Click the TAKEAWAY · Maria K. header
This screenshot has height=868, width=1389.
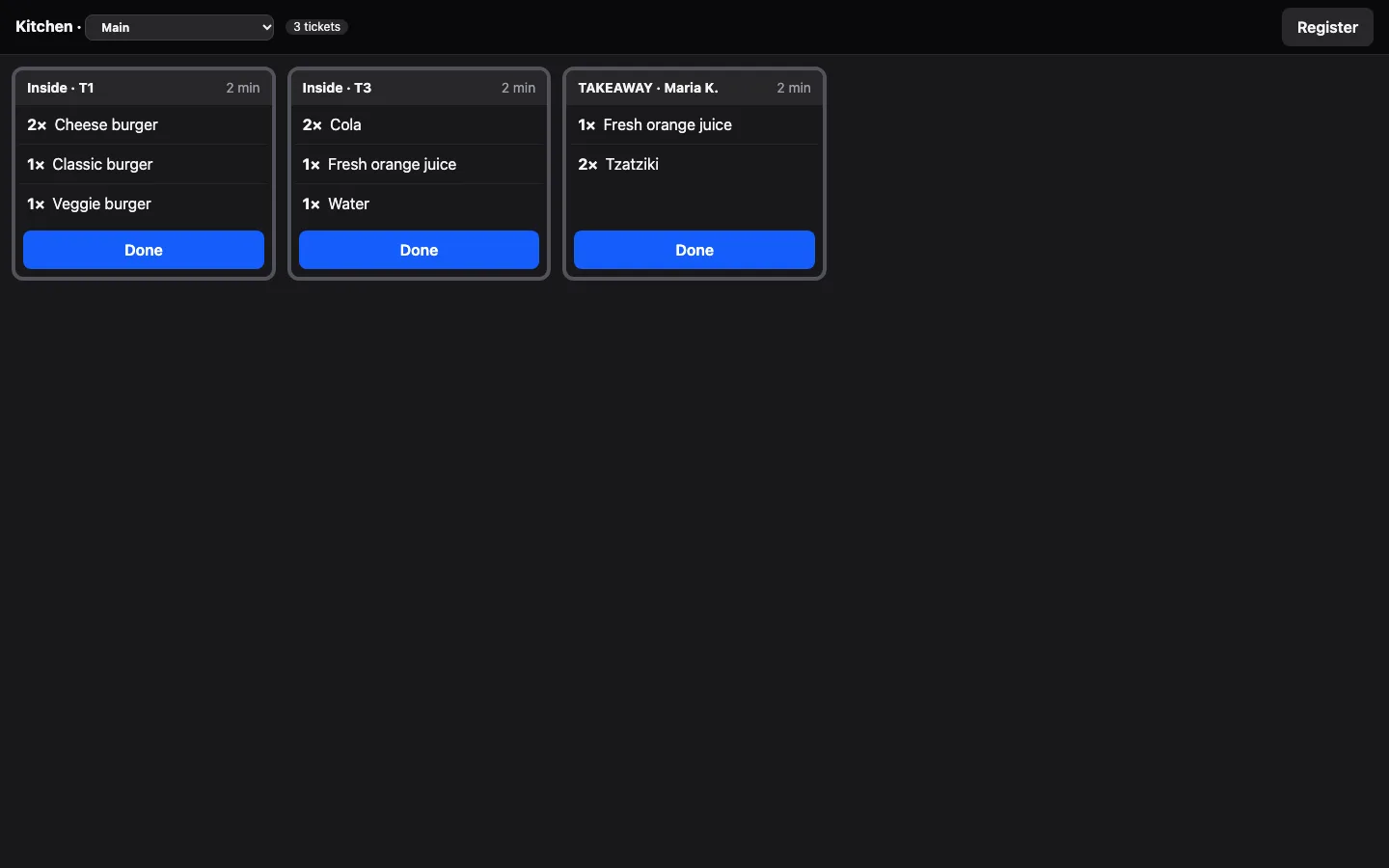(x=694, y=88)
